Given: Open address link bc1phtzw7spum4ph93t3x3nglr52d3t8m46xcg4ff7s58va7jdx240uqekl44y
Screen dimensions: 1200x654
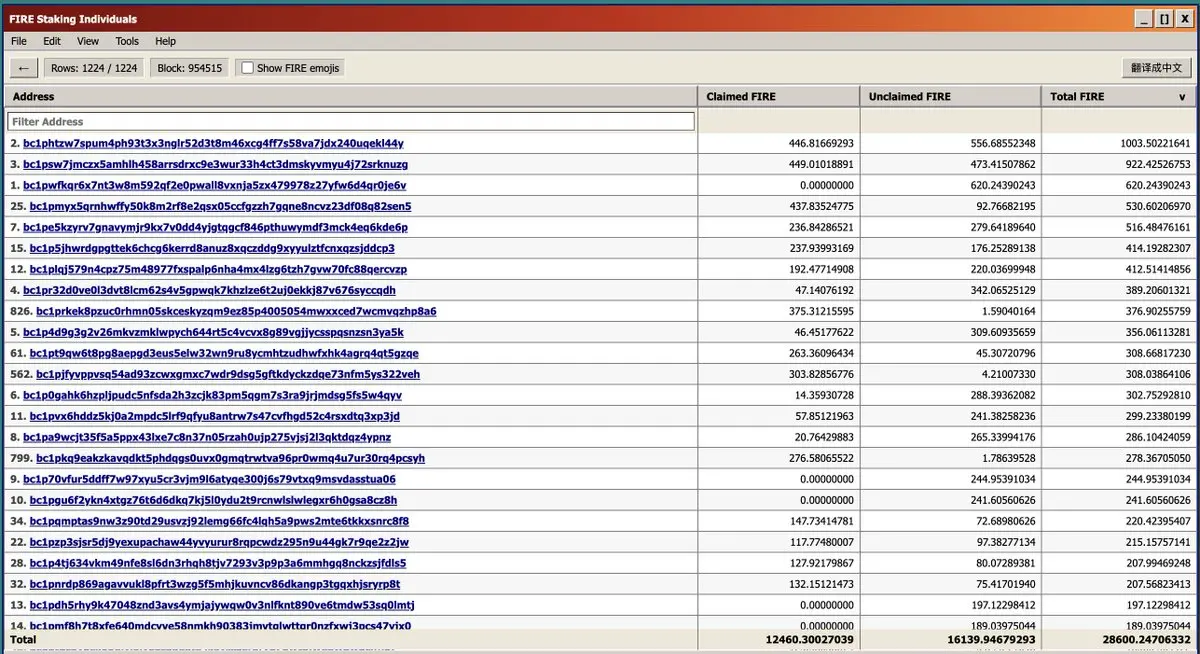Looking at the screenshot, I should point(213,143).
